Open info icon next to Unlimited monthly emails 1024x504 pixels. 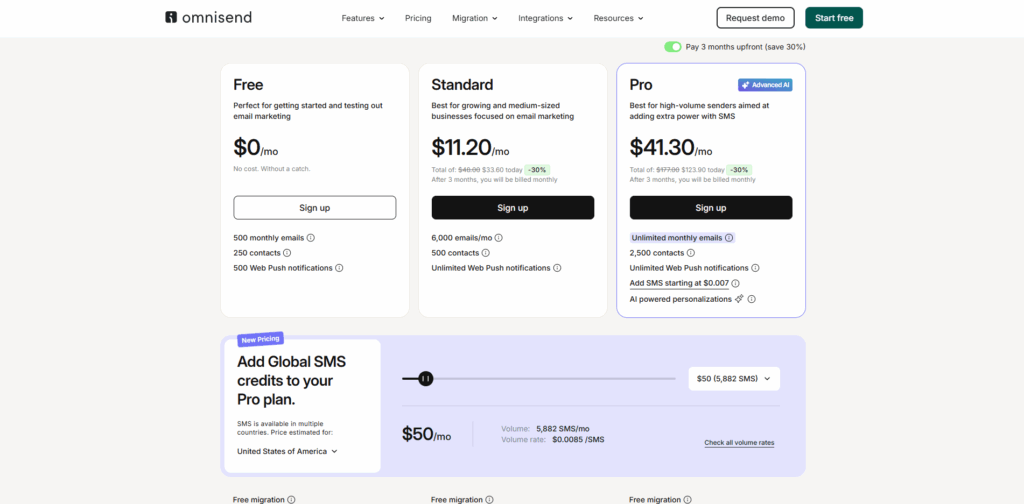(x=729, y=238)
